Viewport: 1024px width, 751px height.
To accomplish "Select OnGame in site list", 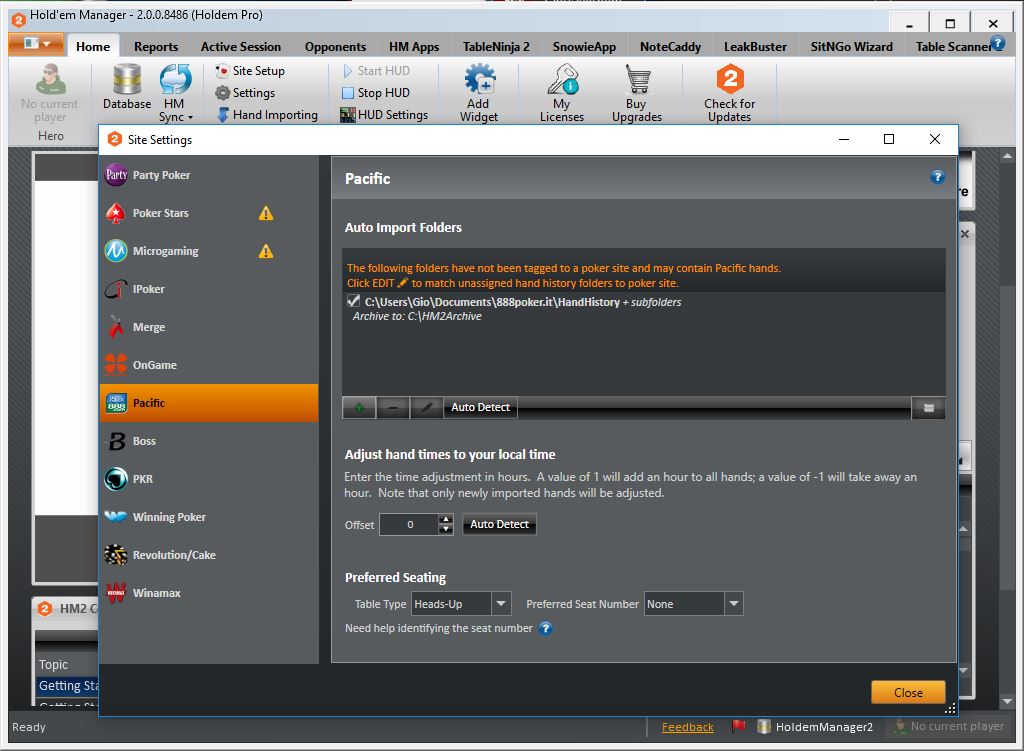I will click(209, 365).
